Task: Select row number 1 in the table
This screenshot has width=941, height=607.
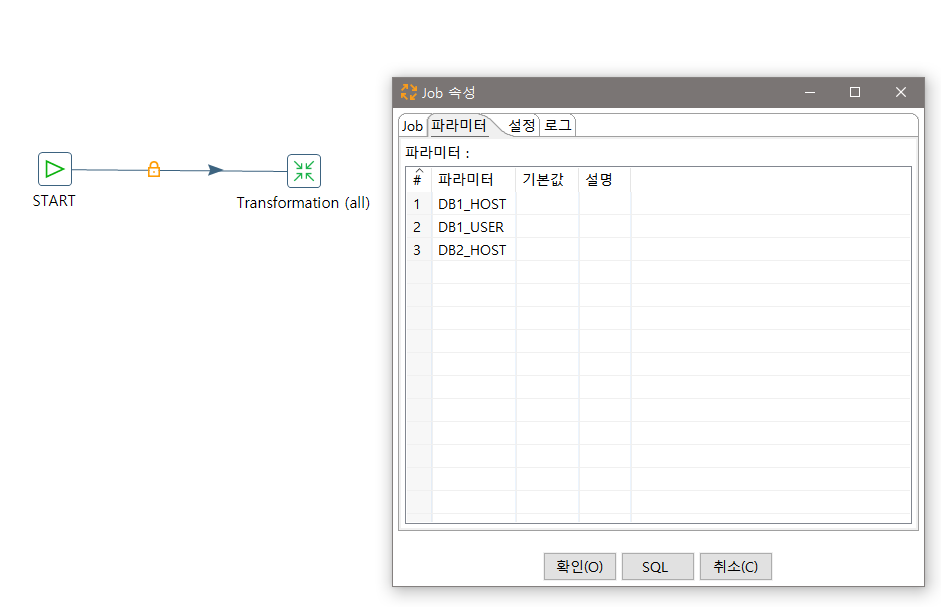Action: 419,204
